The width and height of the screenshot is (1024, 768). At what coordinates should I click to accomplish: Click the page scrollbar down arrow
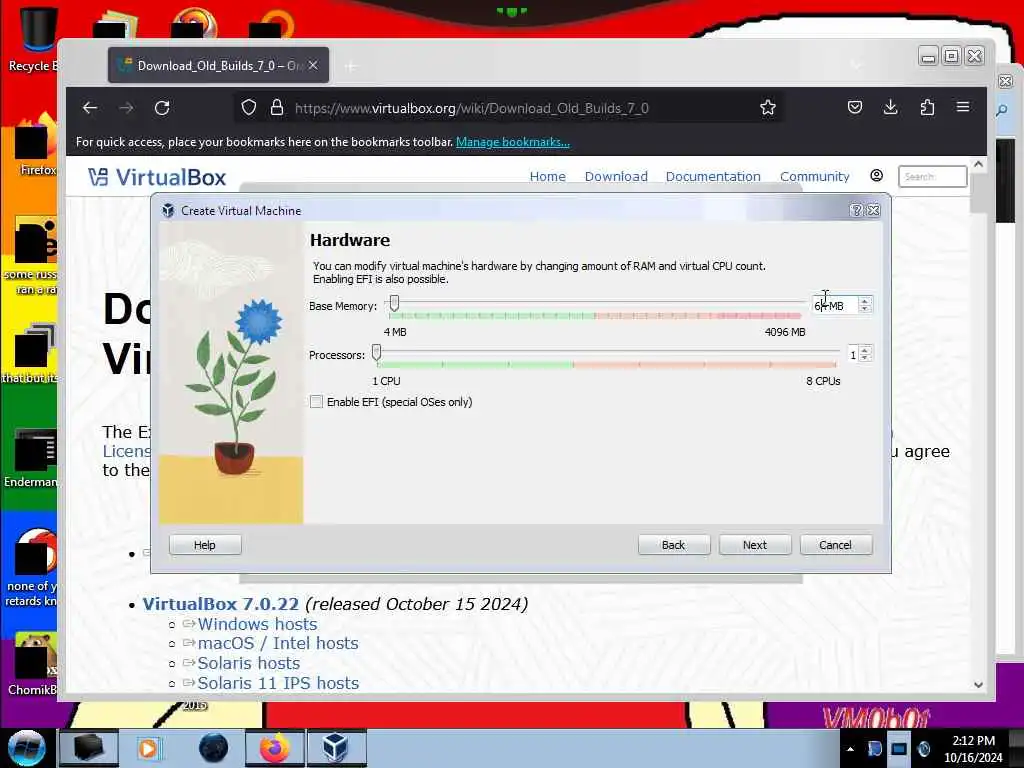coord(978,684)
